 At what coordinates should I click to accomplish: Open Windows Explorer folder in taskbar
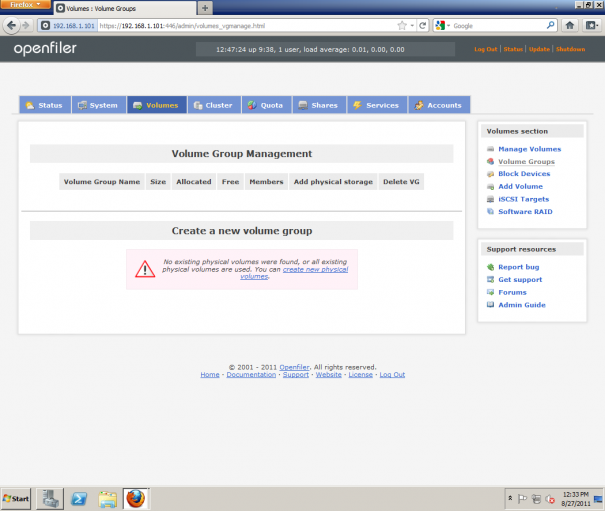coord(108,498)
